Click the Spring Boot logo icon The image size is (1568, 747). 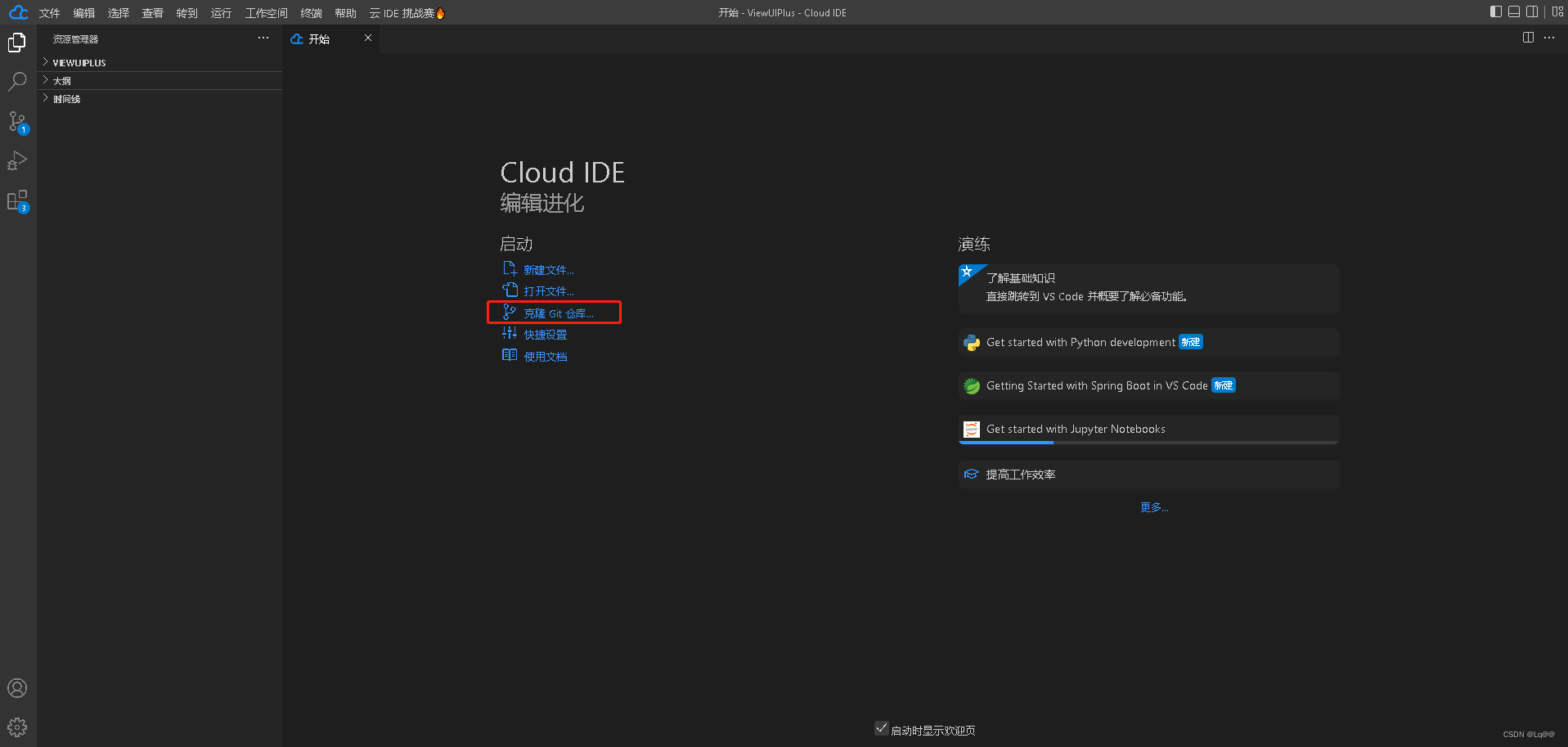point(972,386)
